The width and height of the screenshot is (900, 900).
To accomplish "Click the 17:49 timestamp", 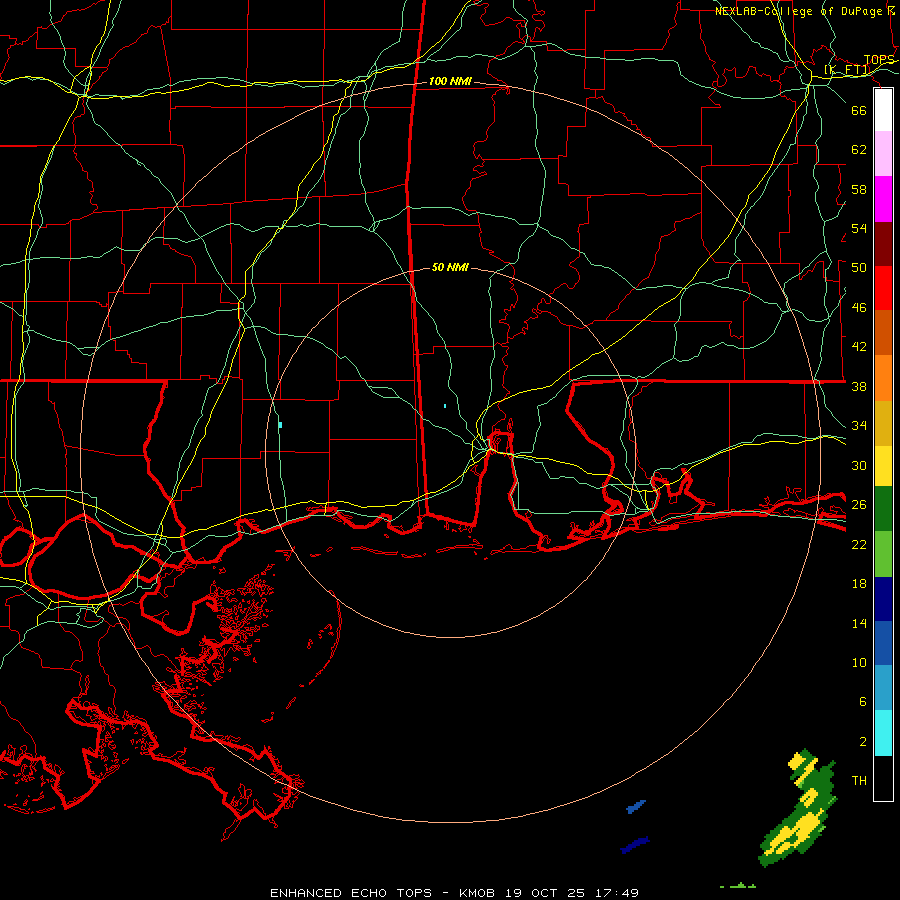I will [618, 893].
